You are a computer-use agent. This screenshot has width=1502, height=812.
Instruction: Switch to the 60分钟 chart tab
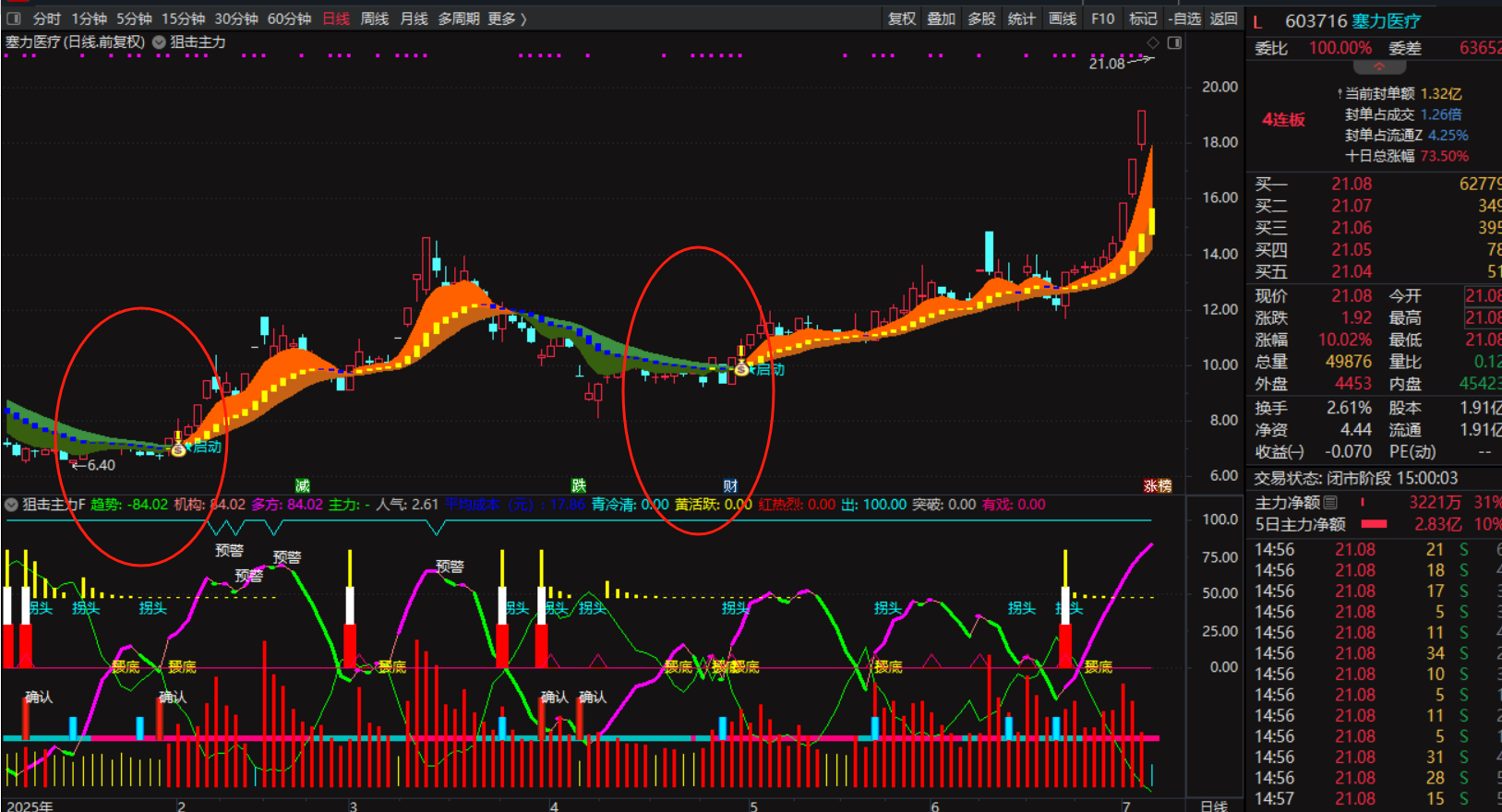coord(289,18)
